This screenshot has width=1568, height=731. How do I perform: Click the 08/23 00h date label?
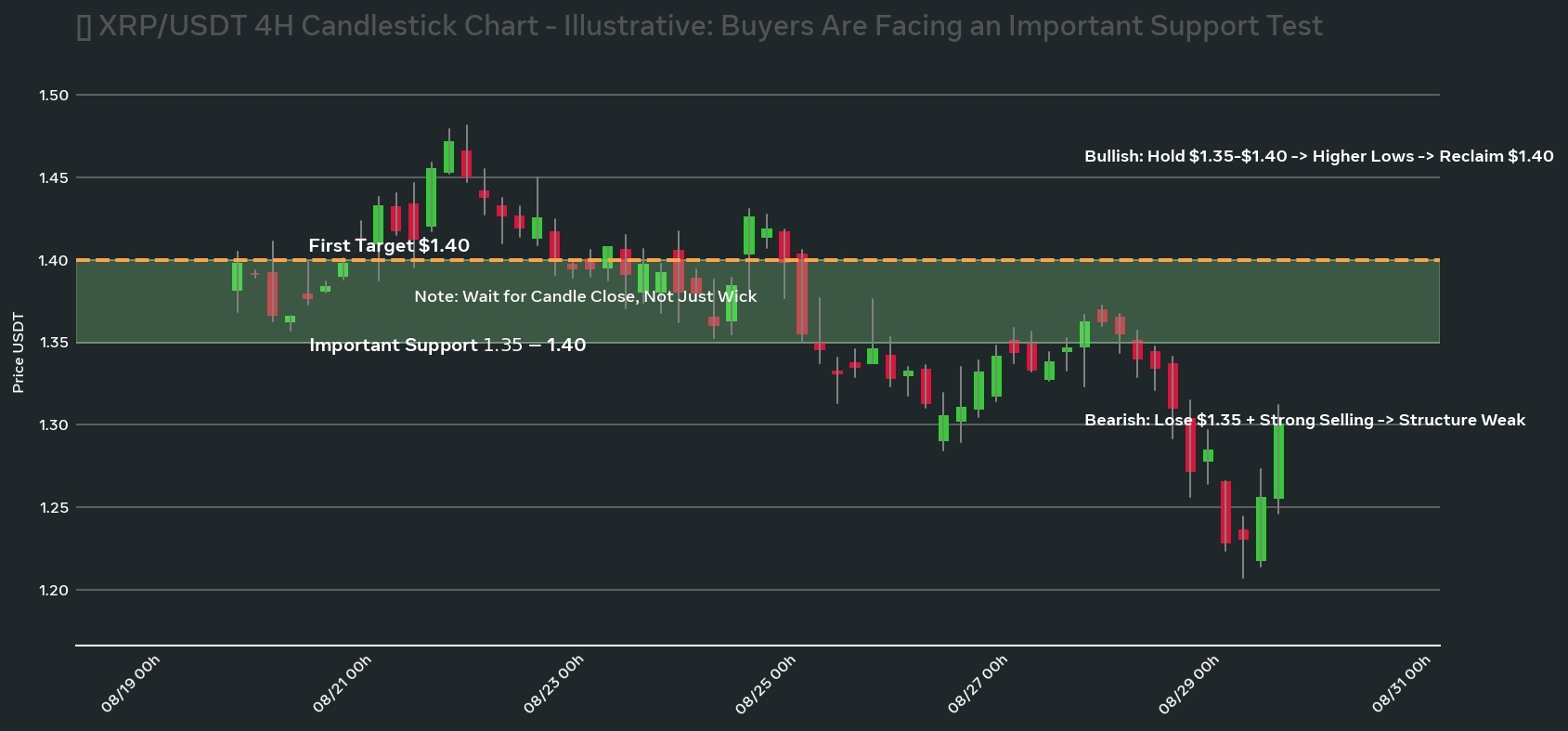point(554,684)
